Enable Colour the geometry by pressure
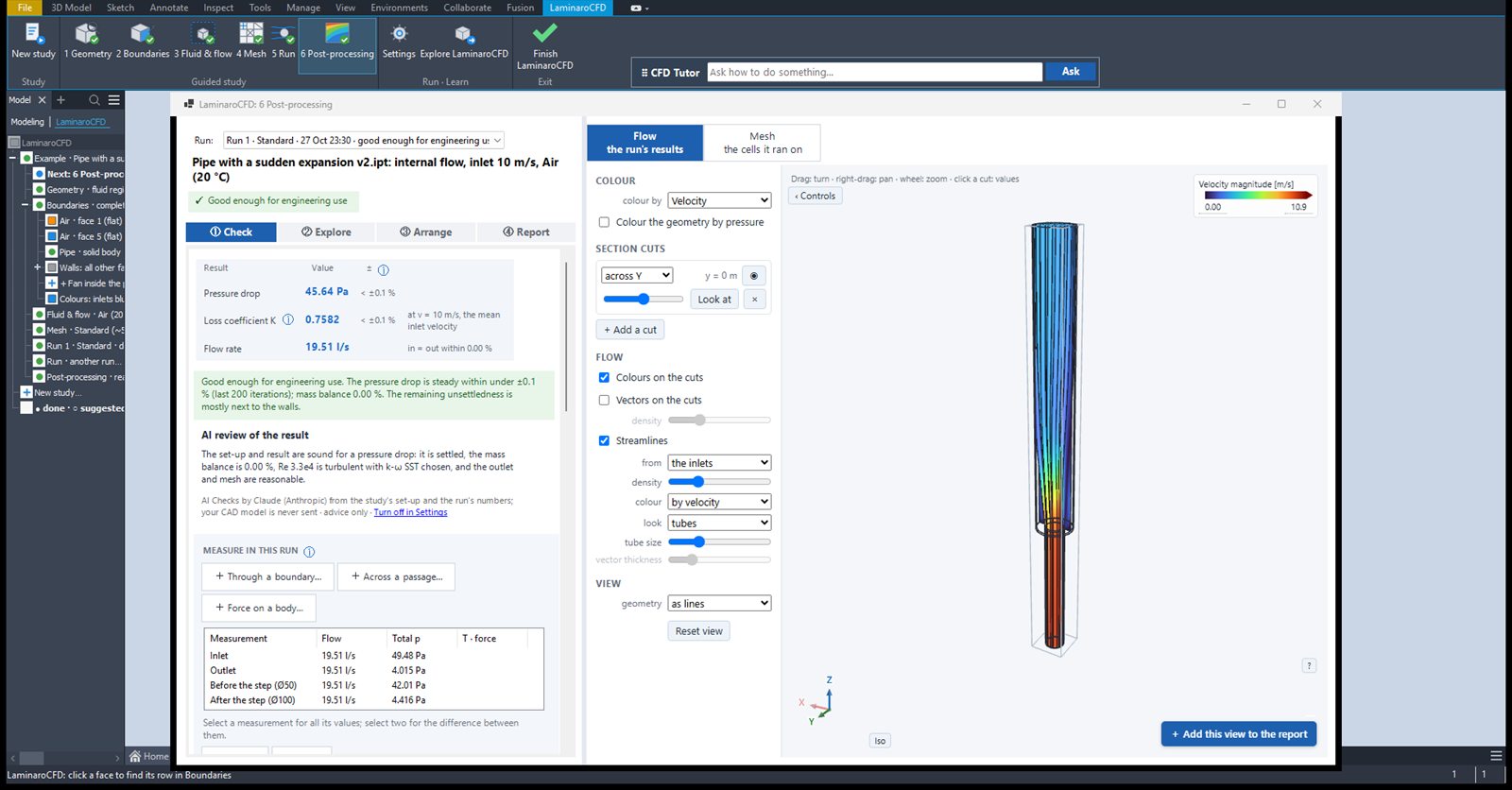 click(604, 223)
